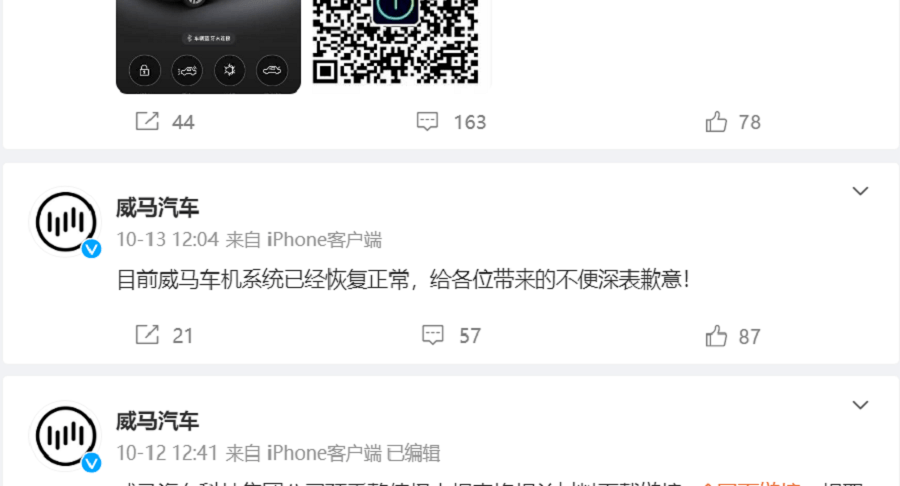Click repost icon with count 44
This screenshot has width=900, height=486.
(x=147, y=122)
